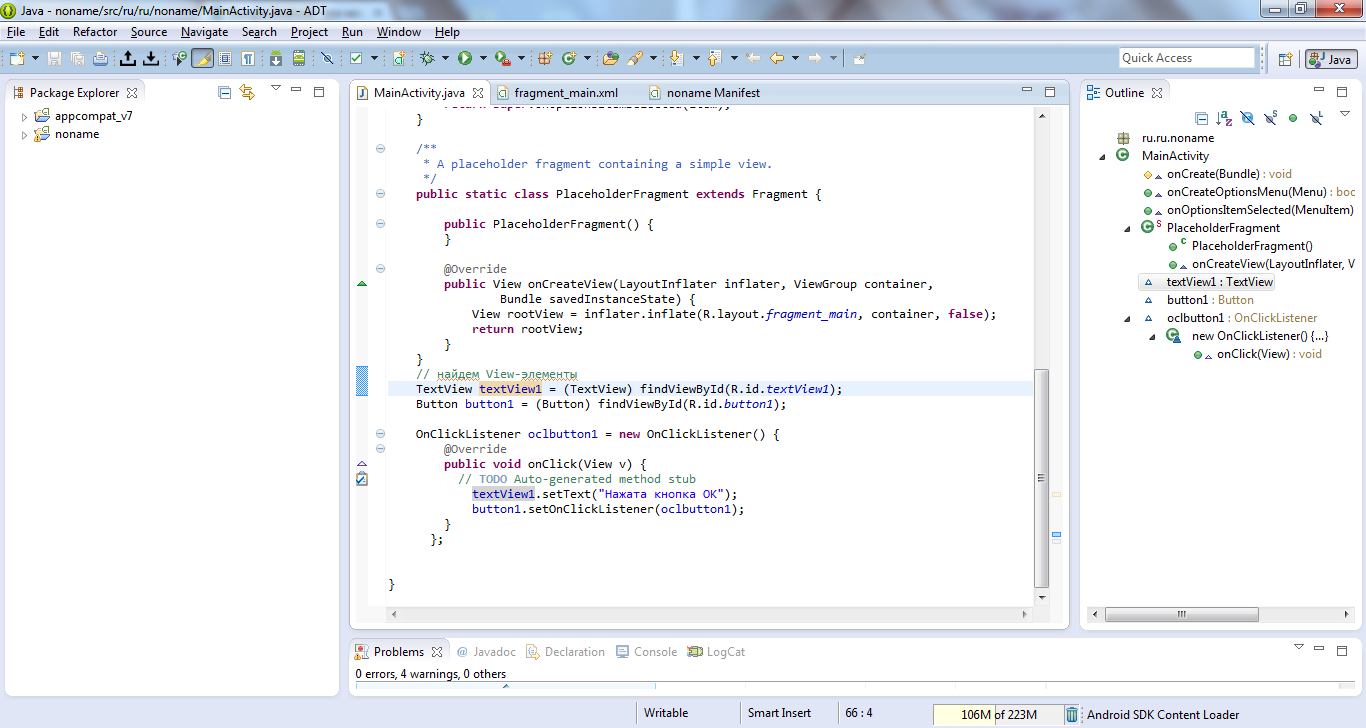Toggle Mark Occurrences highlighter button

(x=202, y=58)
